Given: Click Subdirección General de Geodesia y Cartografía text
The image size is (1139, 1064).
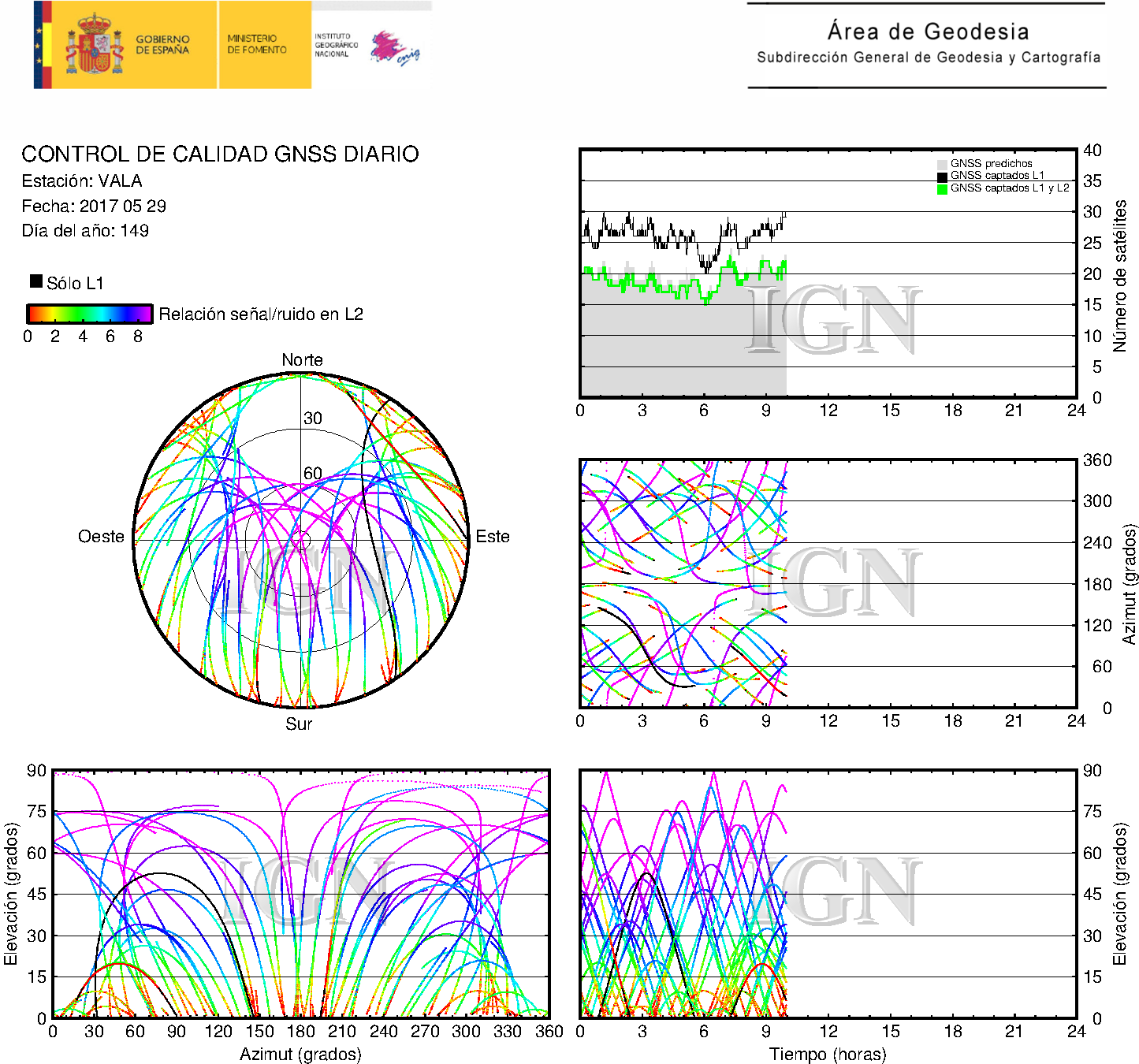Looking at the screenshot, I should coord(929,58).
